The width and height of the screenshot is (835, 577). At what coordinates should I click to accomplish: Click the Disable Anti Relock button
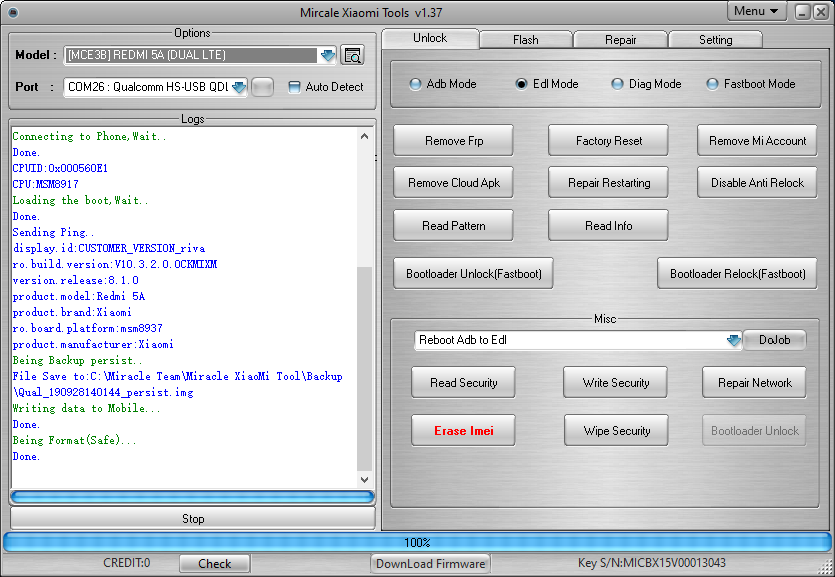pyautogui.click(x=757, y=183)
